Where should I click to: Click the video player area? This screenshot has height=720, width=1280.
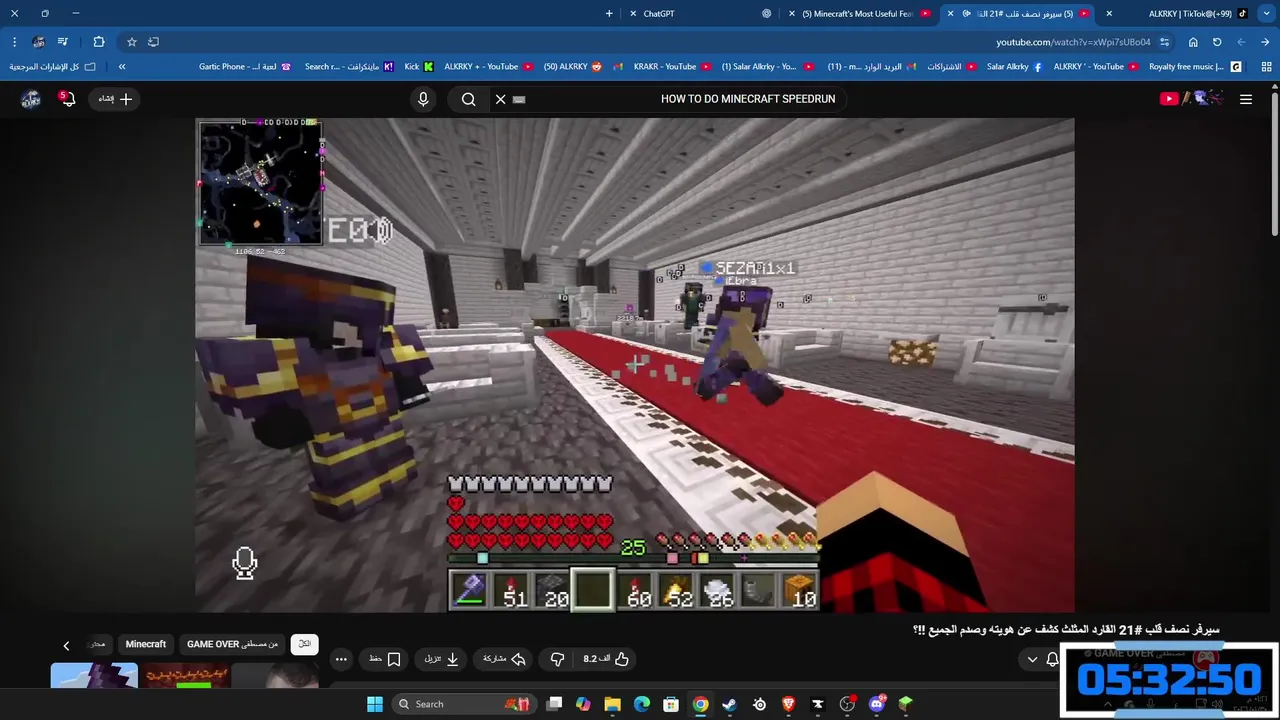pyautogui.click(x=635, y=365)
